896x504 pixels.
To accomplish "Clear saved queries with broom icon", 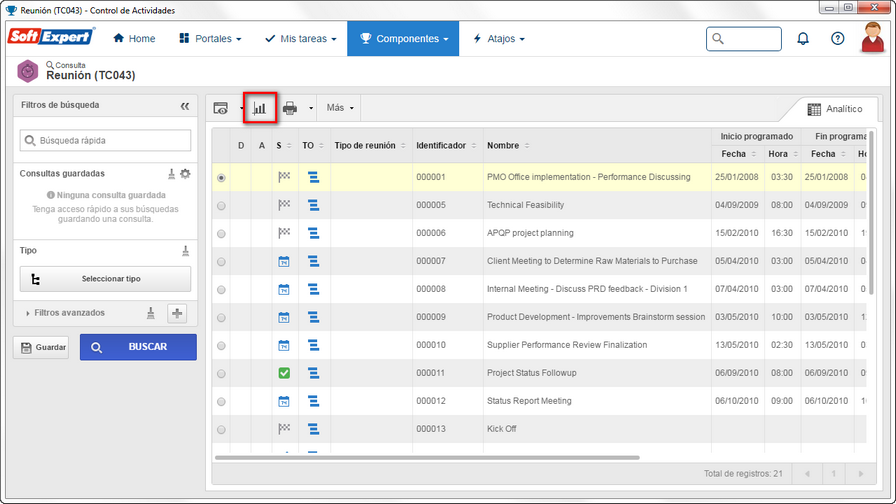I will (171, 174).
